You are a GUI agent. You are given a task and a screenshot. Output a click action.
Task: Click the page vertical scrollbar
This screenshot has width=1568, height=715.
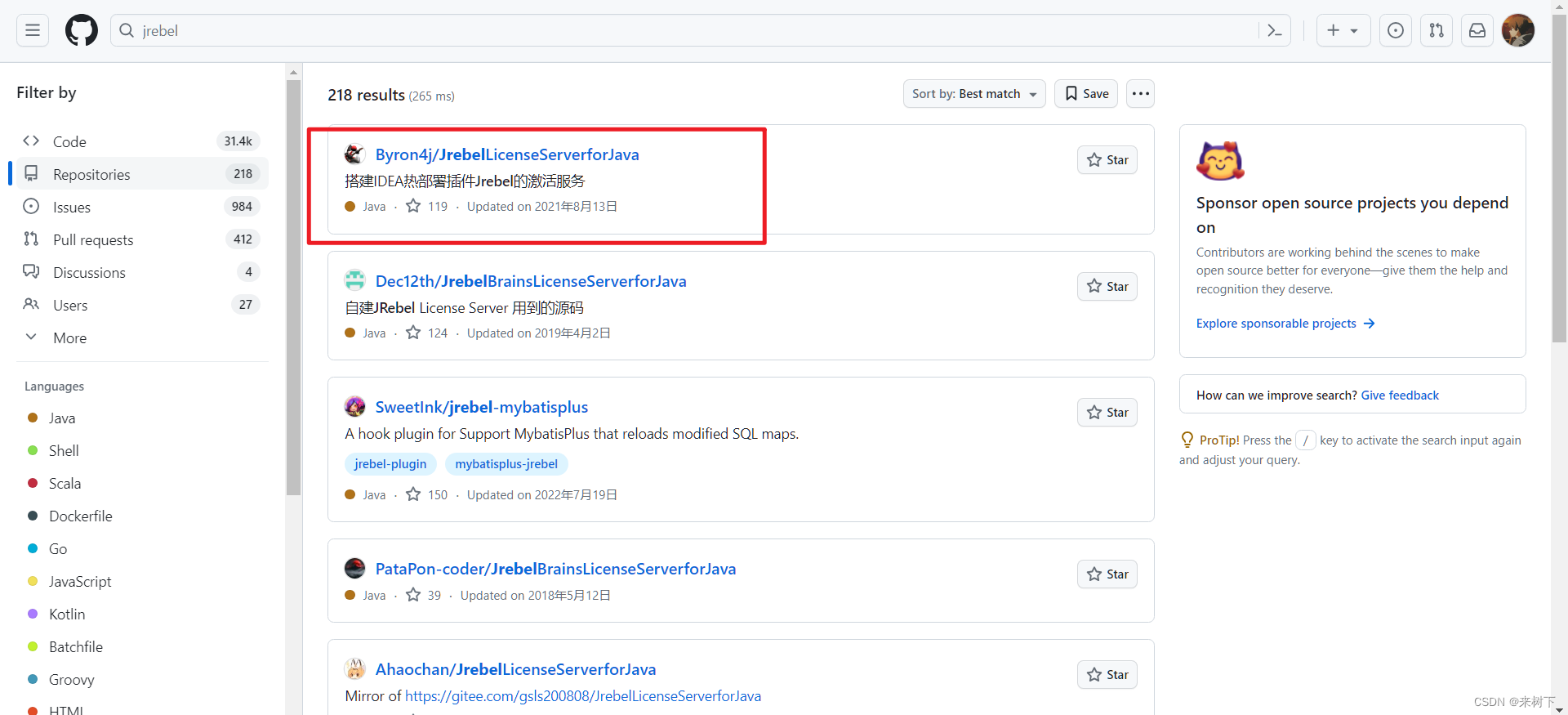click(1560, 180)
